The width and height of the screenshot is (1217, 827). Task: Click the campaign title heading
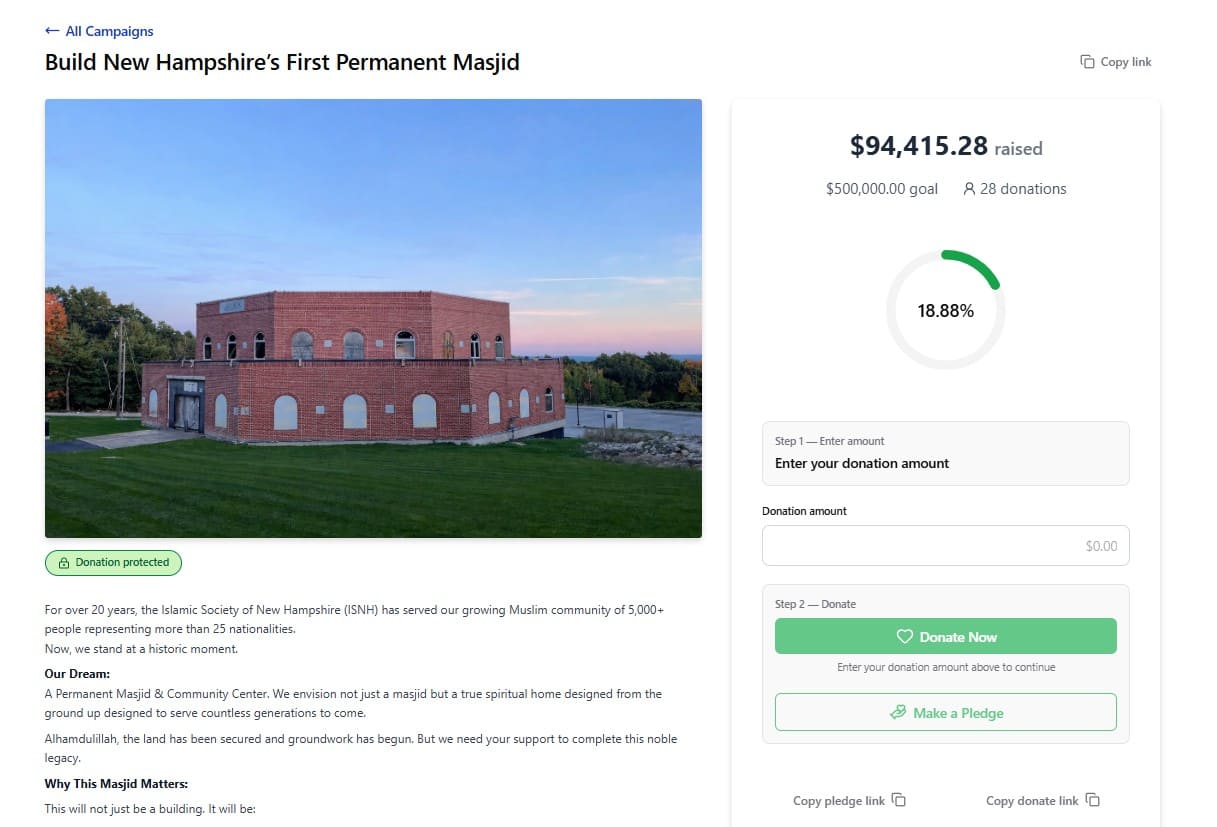tap(281, 62)
